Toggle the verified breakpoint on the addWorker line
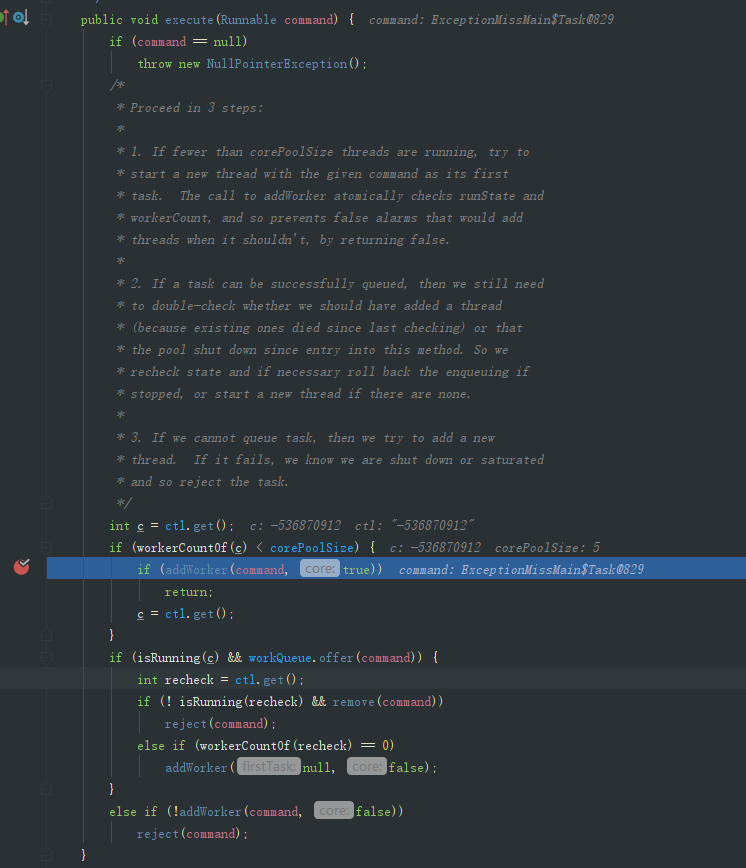 tap(22, 567)
